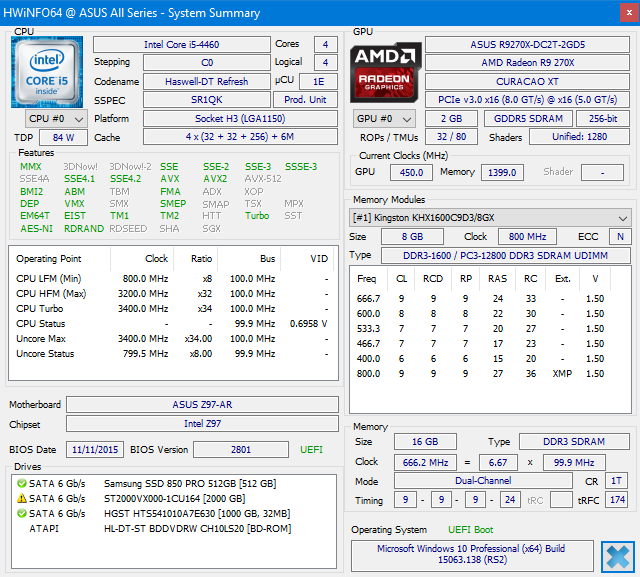Viewport: 640px width, 577px height.
Task: Click the AMD Radeon Graphics logo
Action: (x=386, y=72)
